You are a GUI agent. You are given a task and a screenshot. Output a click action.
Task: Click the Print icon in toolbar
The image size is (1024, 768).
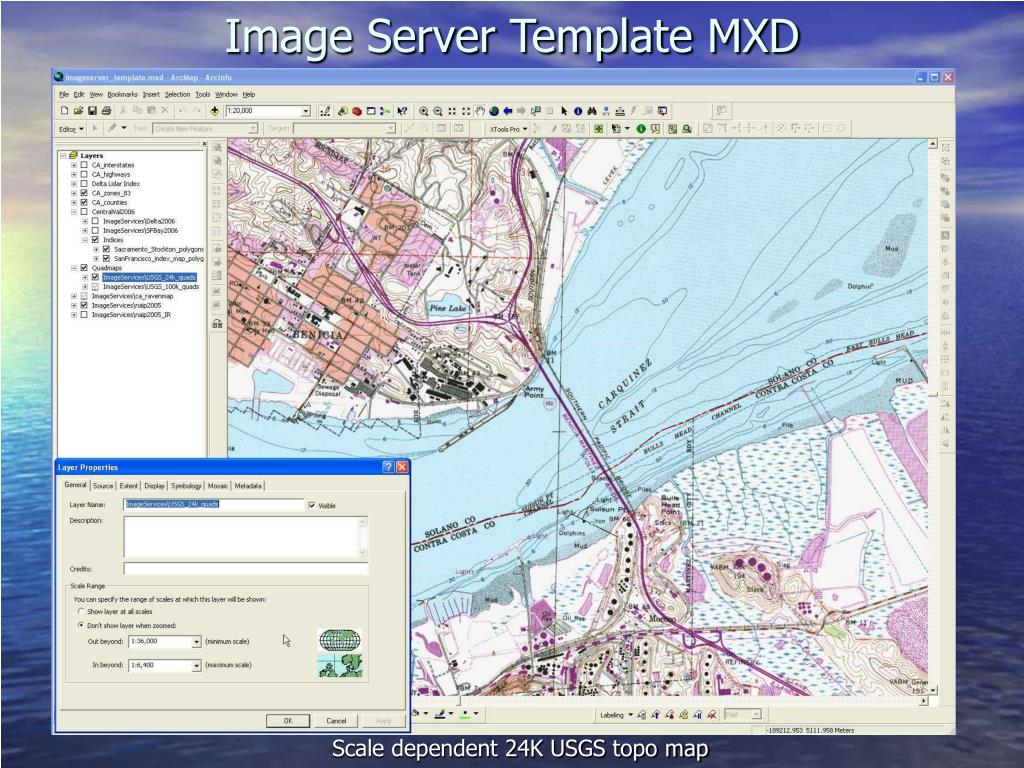click(x=106, y=111)
